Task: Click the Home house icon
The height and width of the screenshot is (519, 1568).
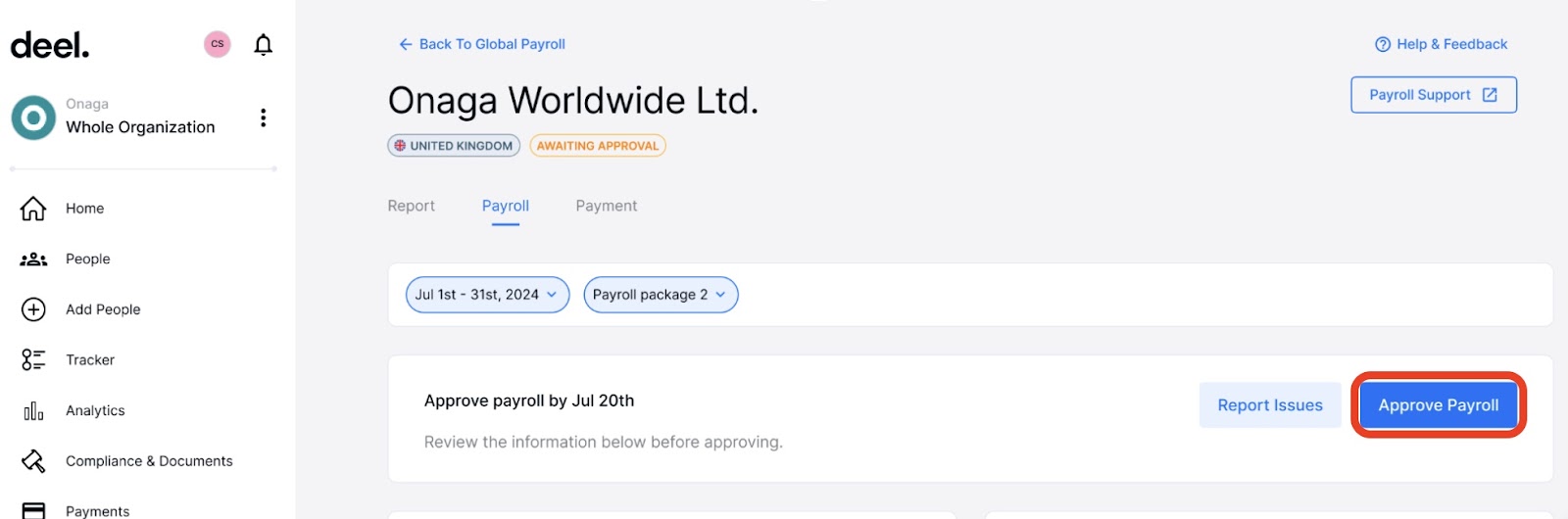Action: click(33, 209)
